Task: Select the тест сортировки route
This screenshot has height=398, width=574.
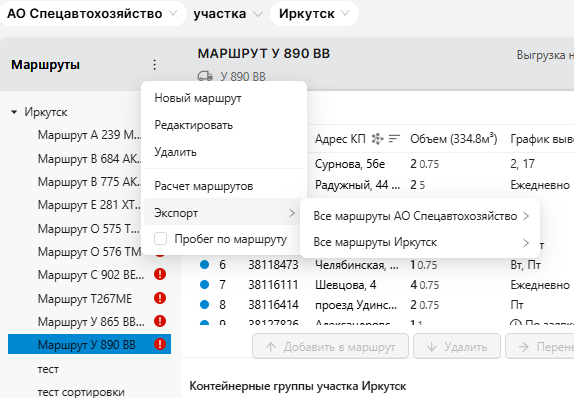Action: (81, 392)
